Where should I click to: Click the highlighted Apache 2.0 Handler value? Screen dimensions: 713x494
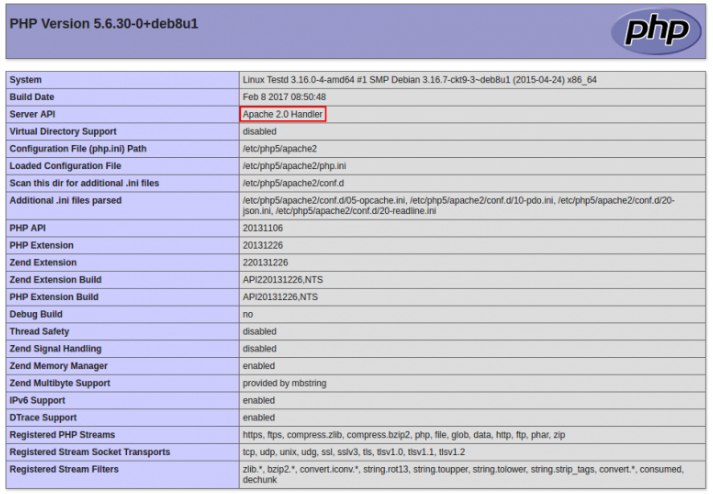[283, 114]
